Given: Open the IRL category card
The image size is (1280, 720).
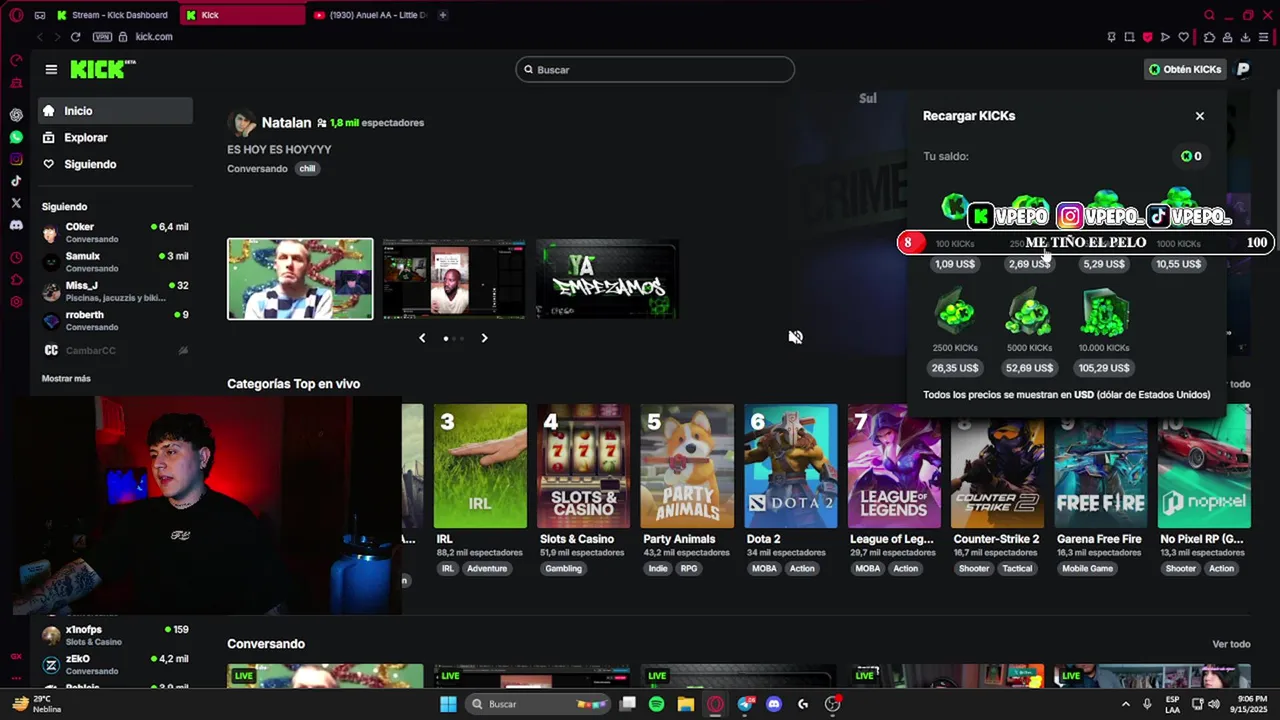Looking at the screenshot, I should pyautogui.click(x=480, y=466).
